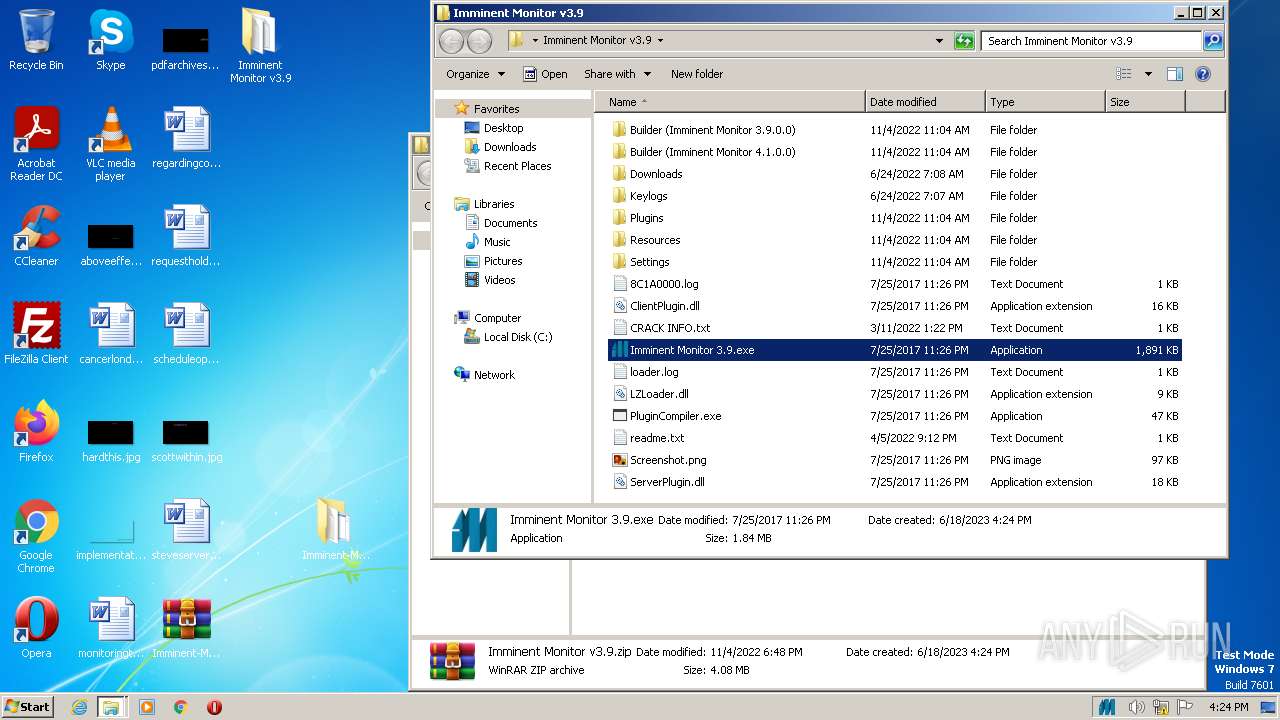Expand Change your view options arrow
1280x720 pixels.
coord(1148,74)
